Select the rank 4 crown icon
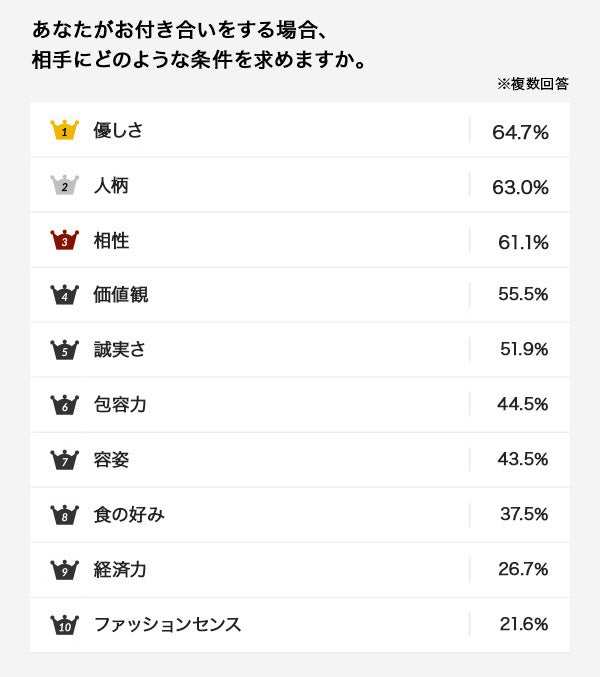Viewport: 600px width, 677px height. pyautogui.click(x=64, y=295)
